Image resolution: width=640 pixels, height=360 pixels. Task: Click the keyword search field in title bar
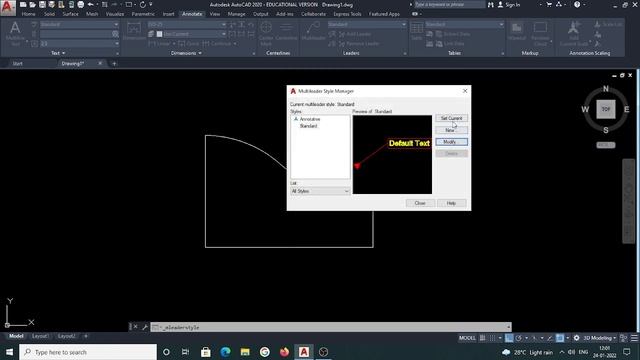click(x=449, y=4)
